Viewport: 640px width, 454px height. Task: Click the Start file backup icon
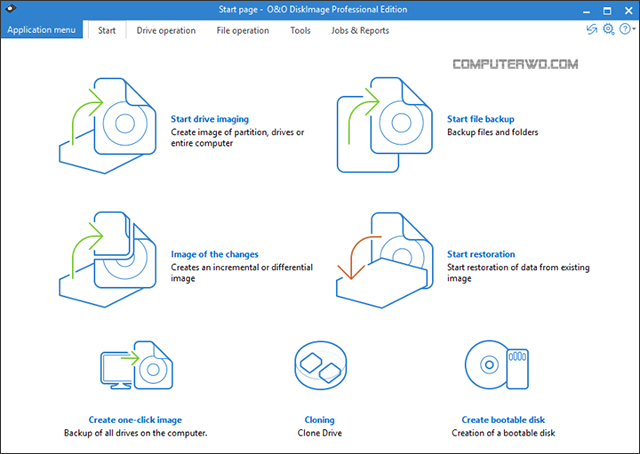coord(384,125)
